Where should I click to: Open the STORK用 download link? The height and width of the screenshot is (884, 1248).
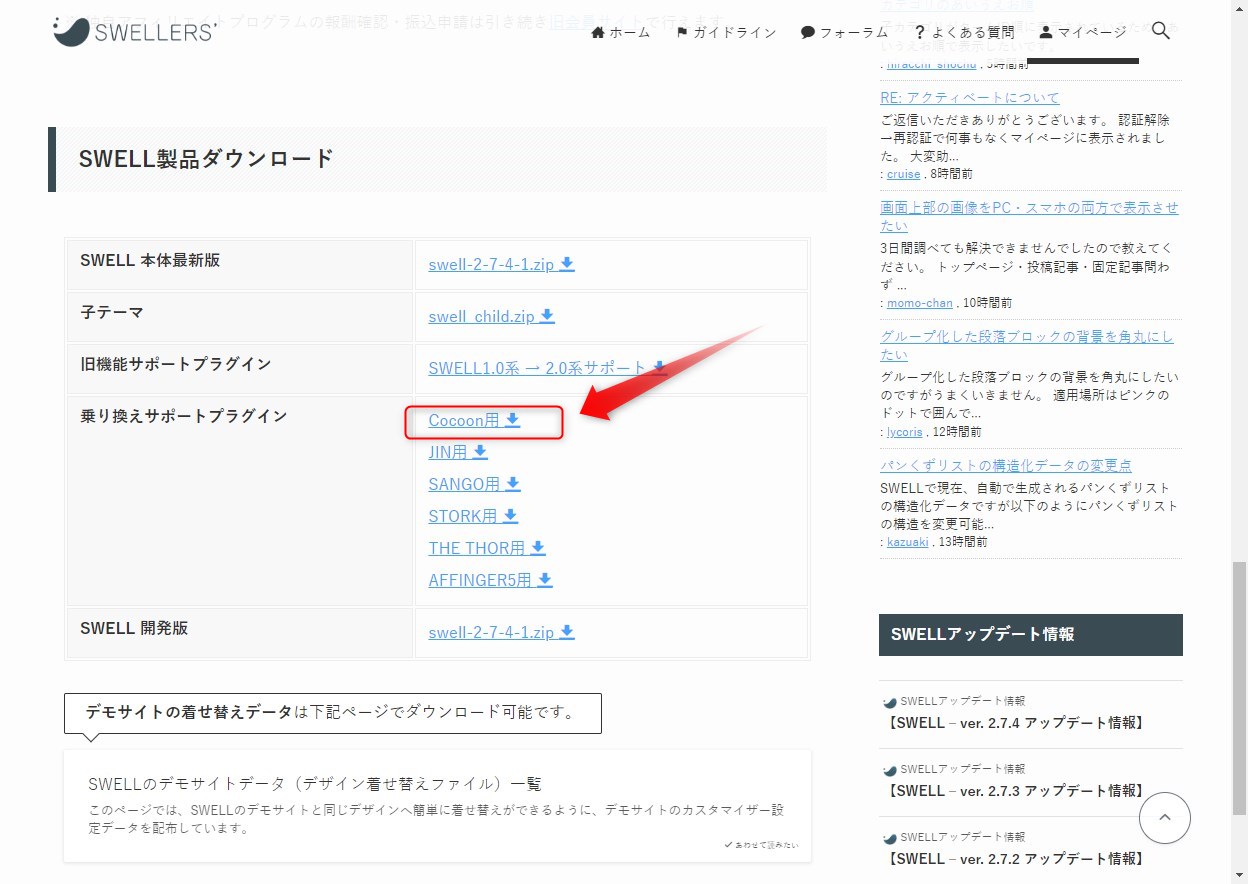(x=464, y=516)
